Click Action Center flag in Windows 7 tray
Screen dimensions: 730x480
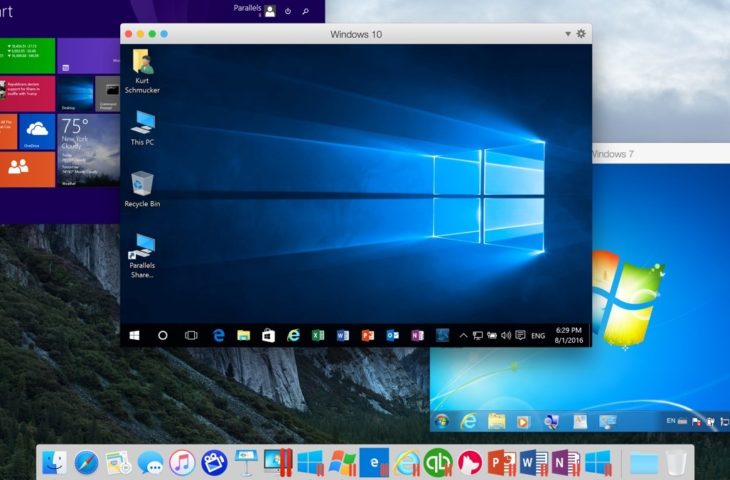tap(696, 422)
